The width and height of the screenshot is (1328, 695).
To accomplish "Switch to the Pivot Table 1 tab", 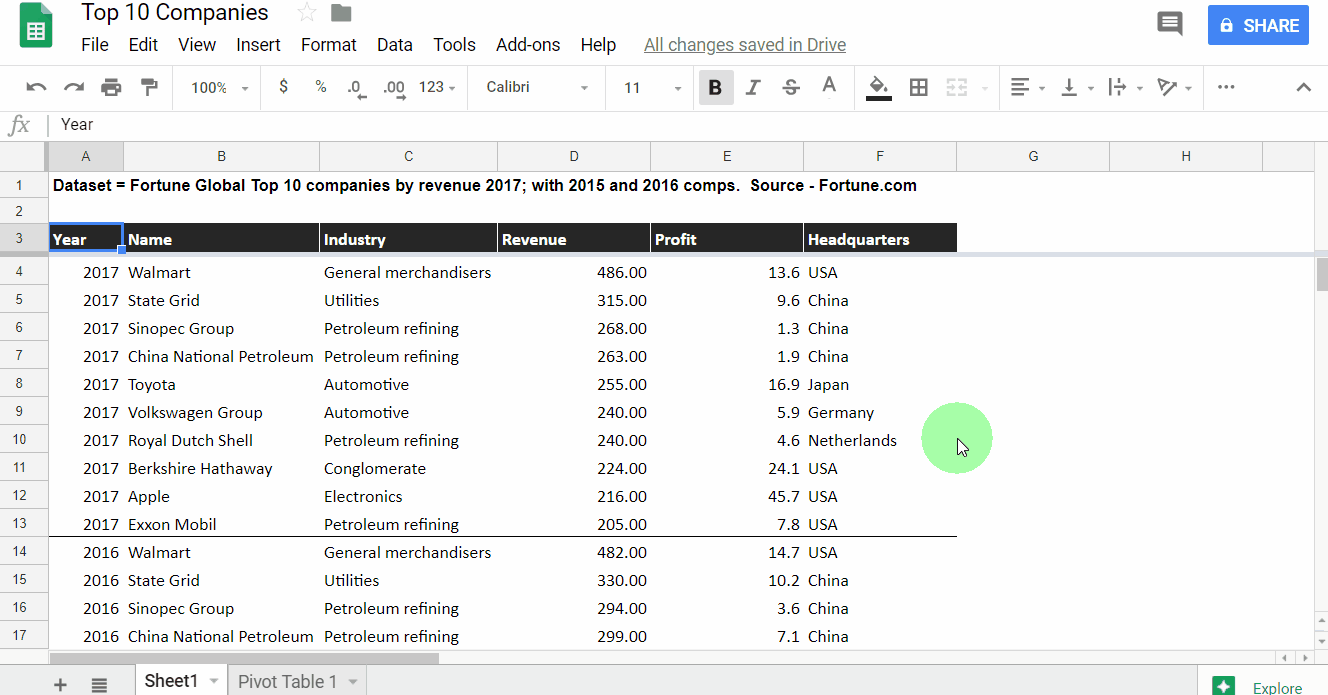I will pos(287,682).
